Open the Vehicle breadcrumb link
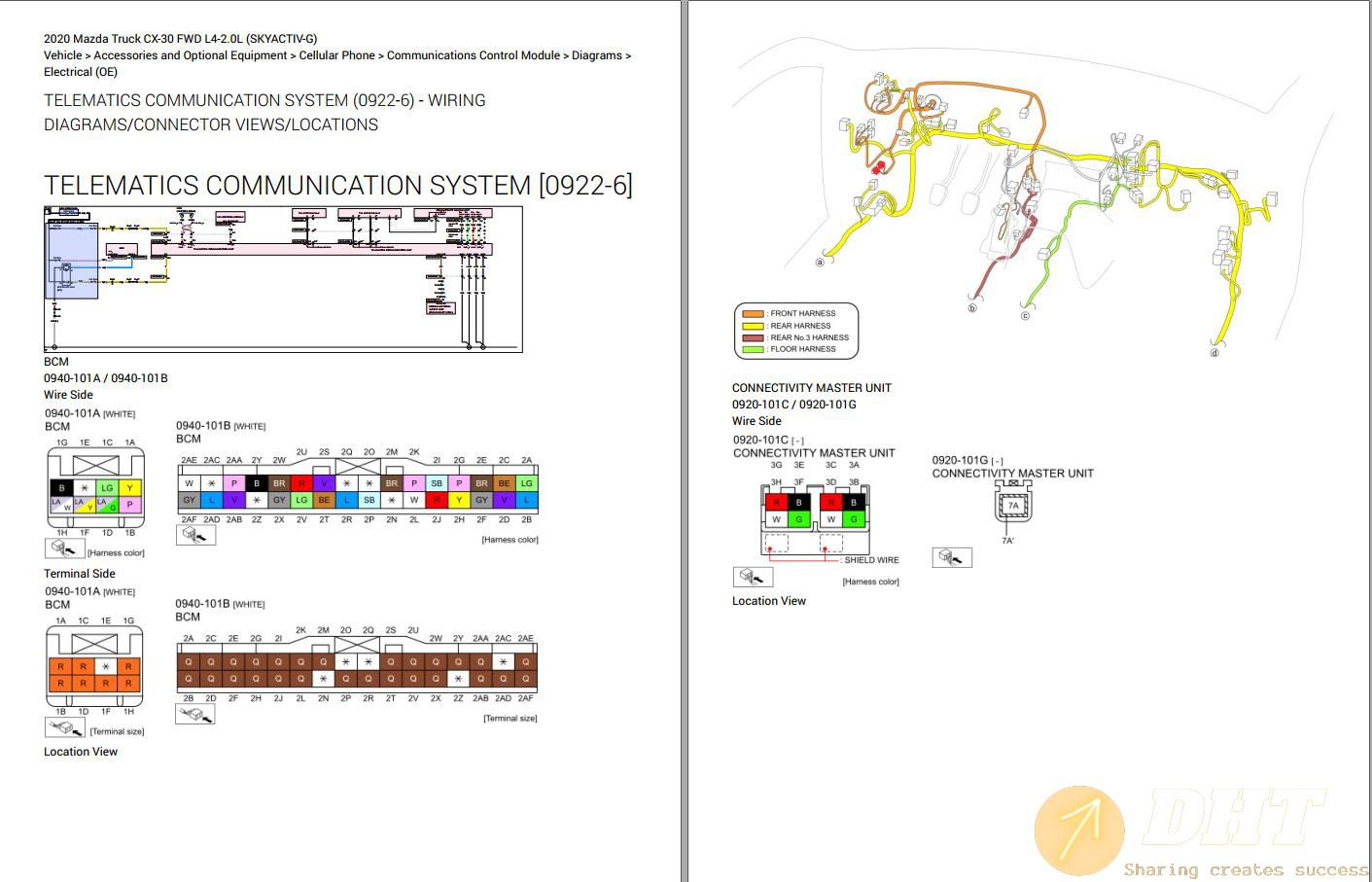1372x882 pixels. coord(63,55)
